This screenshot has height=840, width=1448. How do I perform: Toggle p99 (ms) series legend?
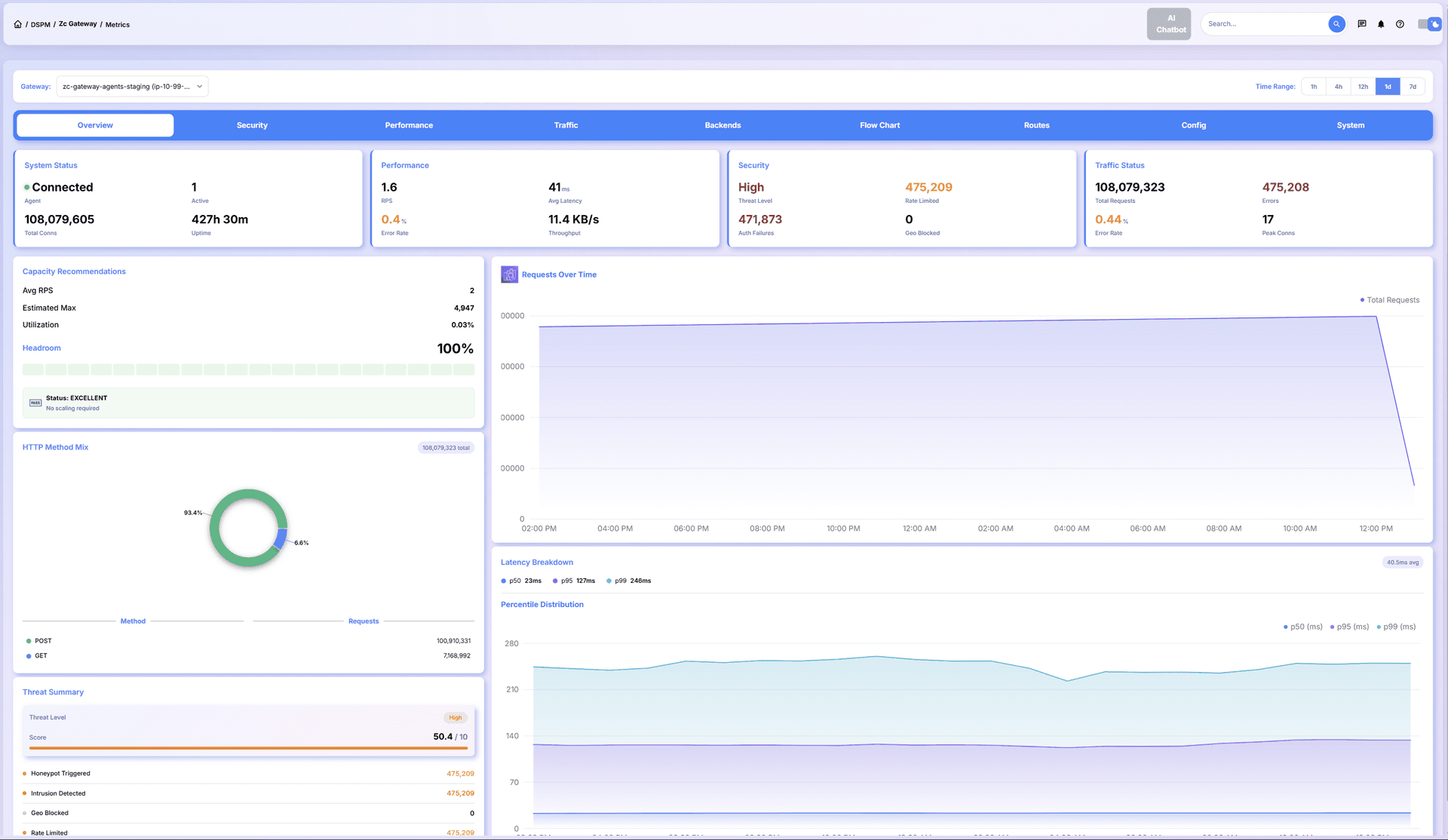pos(1396,627)
